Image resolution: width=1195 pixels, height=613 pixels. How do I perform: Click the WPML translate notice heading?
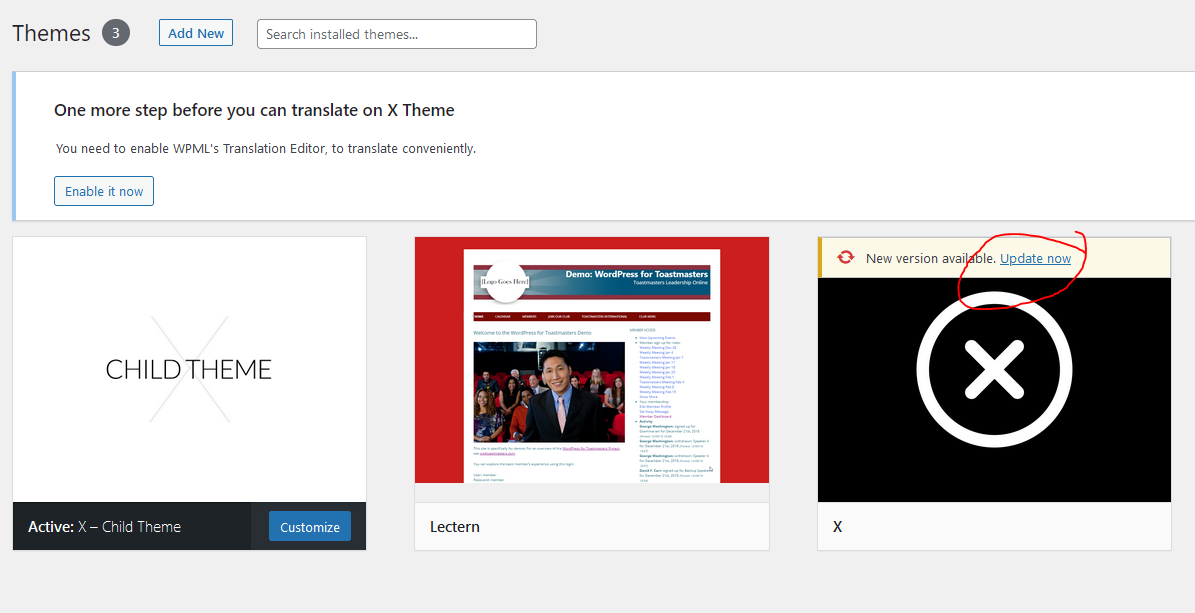click(254, 110)
